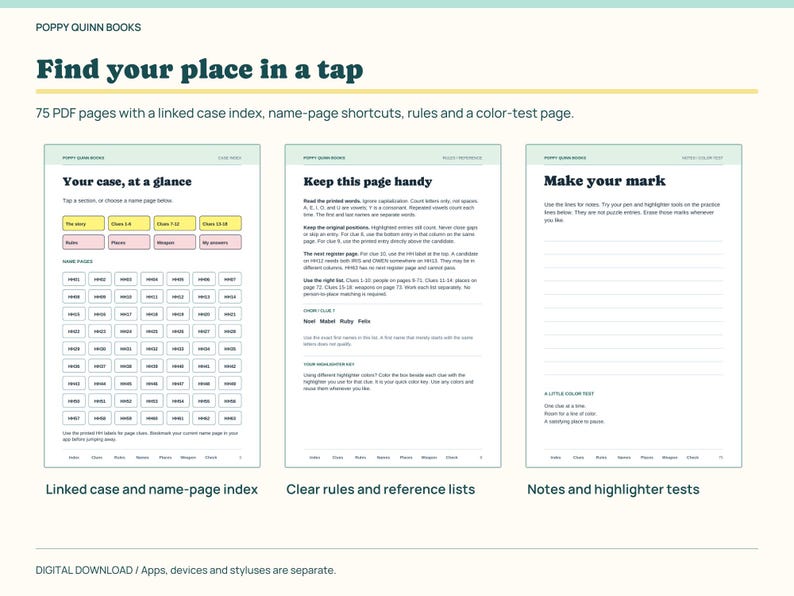
Task: Click "Linked case and name-page index" caption
Action: point(151,490)
